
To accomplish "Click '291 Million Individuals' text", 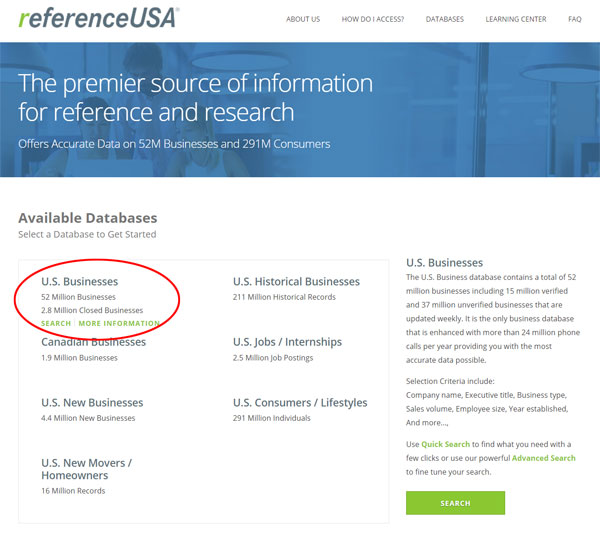I will point(271,418).
